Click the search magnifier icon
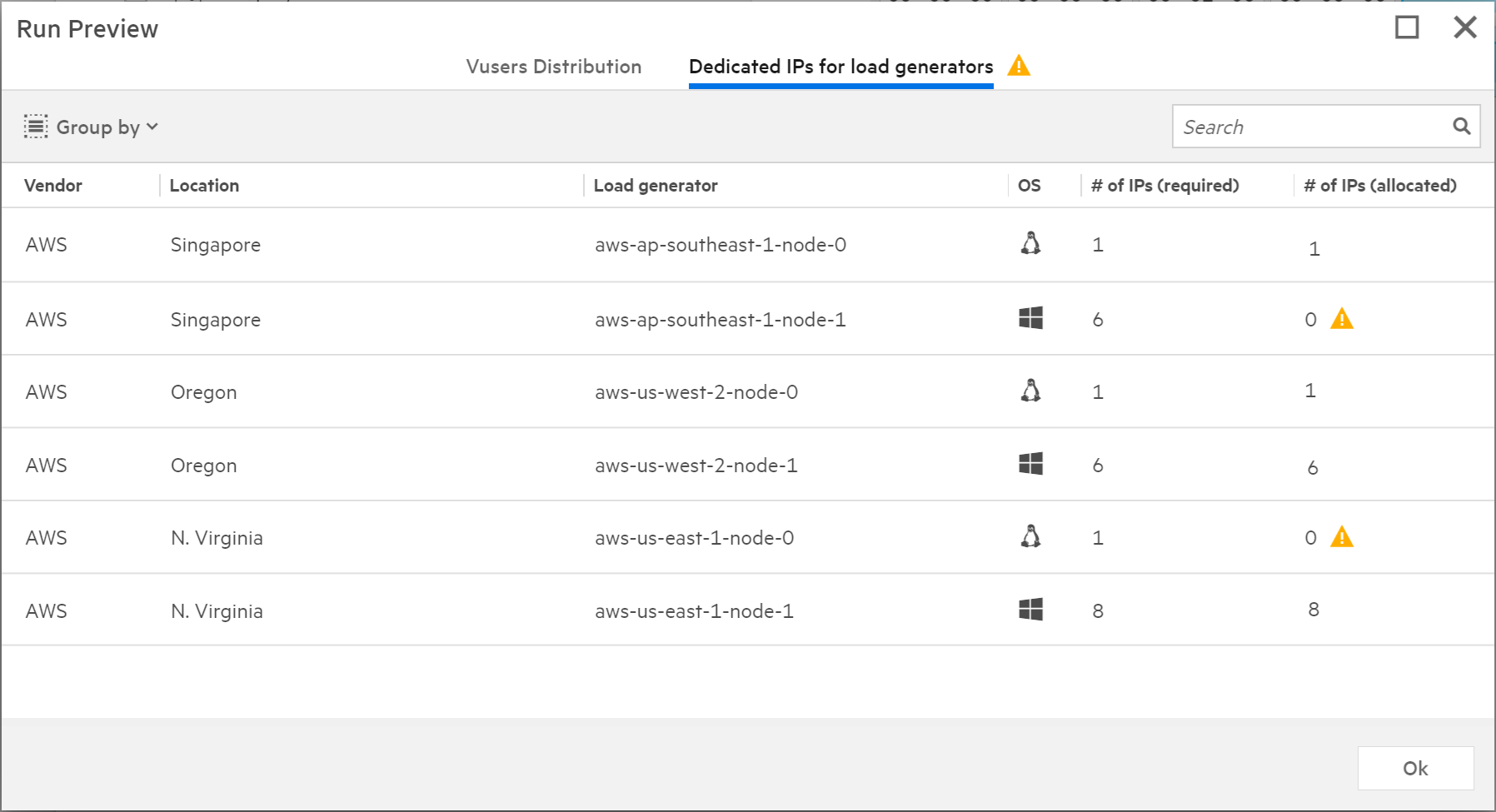This screenshot has height=812, width=1496. [1461, 126]
